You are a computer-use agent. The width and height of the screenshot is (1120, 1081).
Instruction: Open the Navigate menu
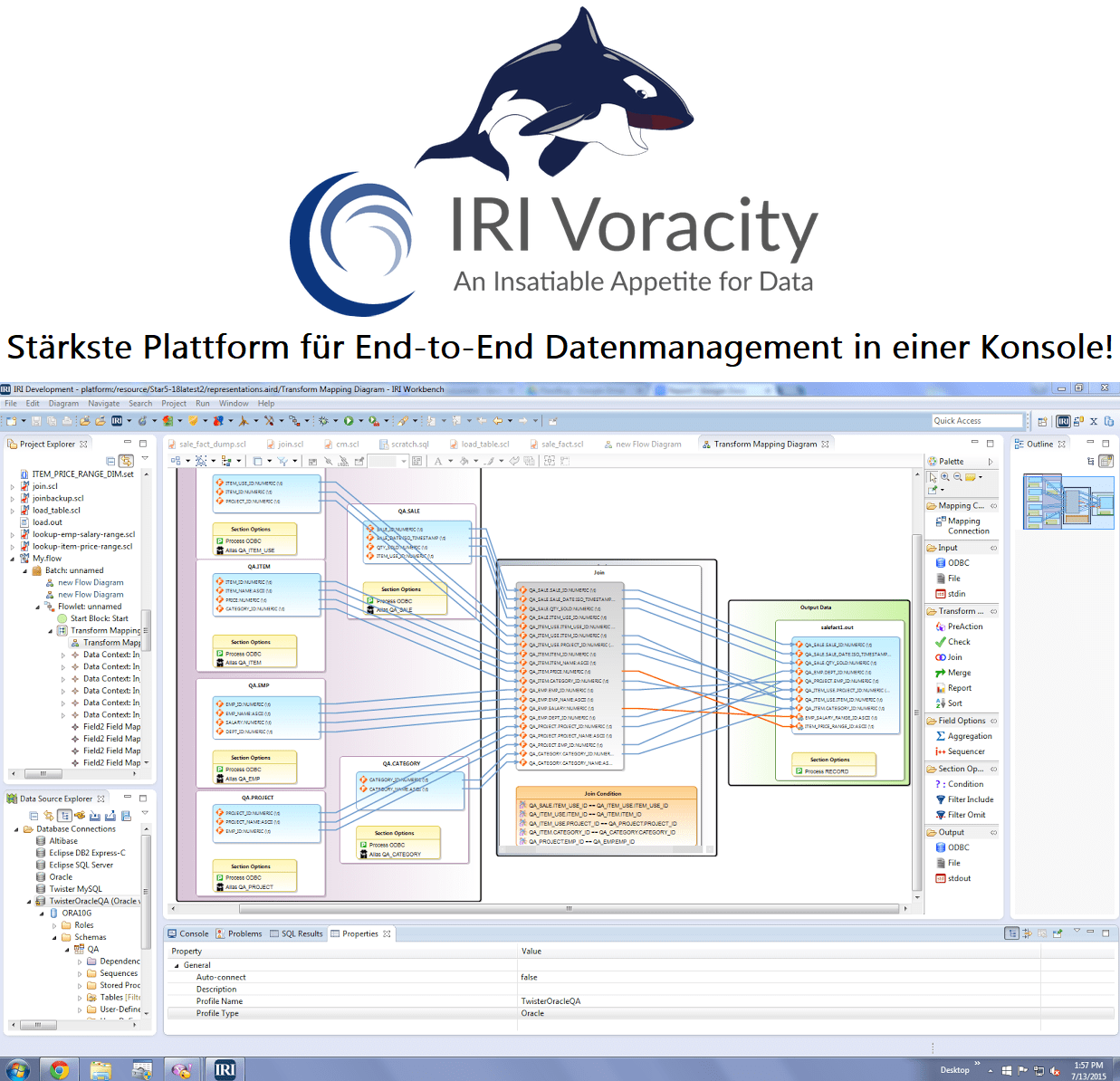pyautogui.click(x=104, y=404)
